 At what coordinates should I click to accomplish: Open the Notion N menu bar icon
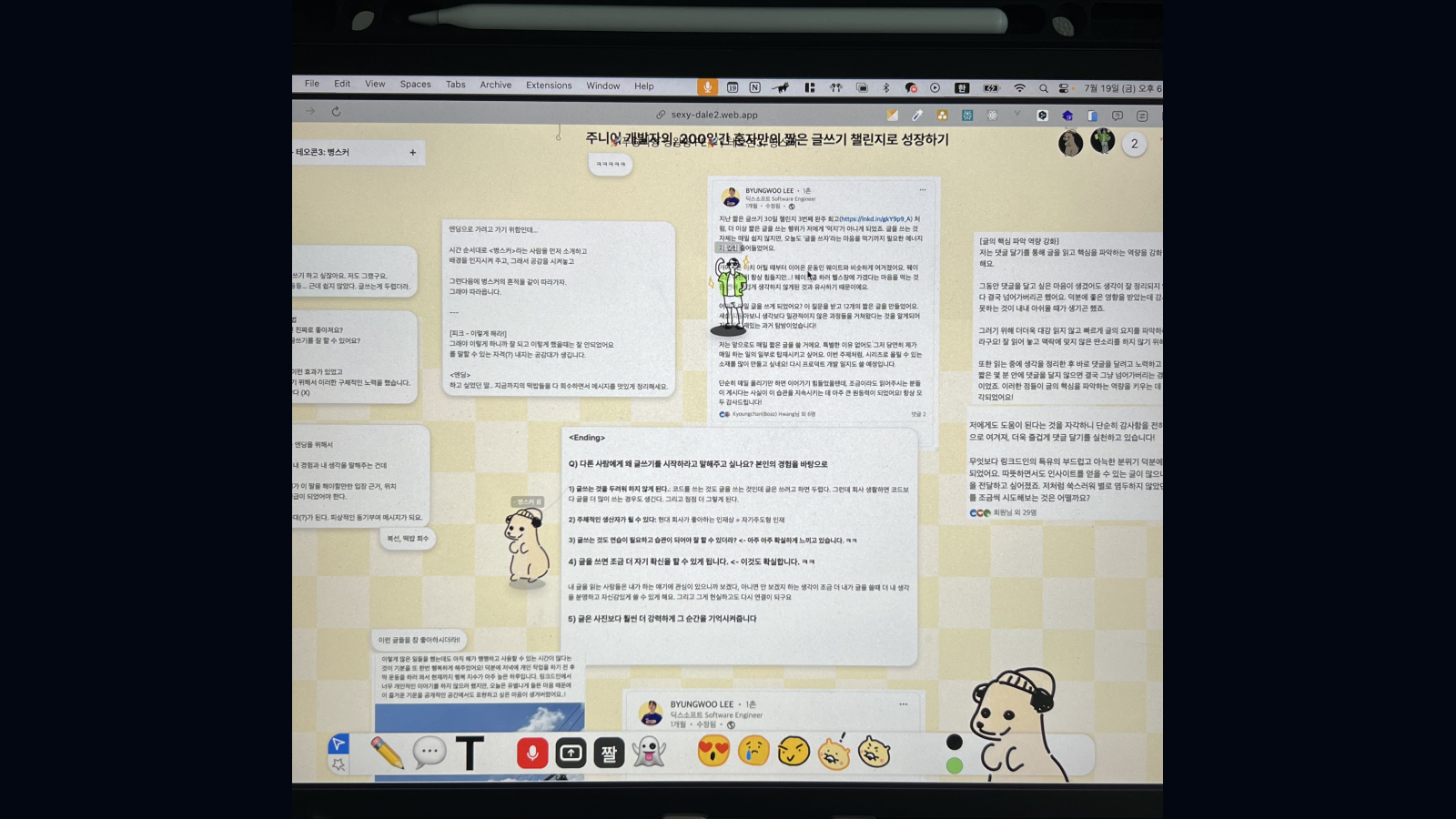tap(754, 87)
